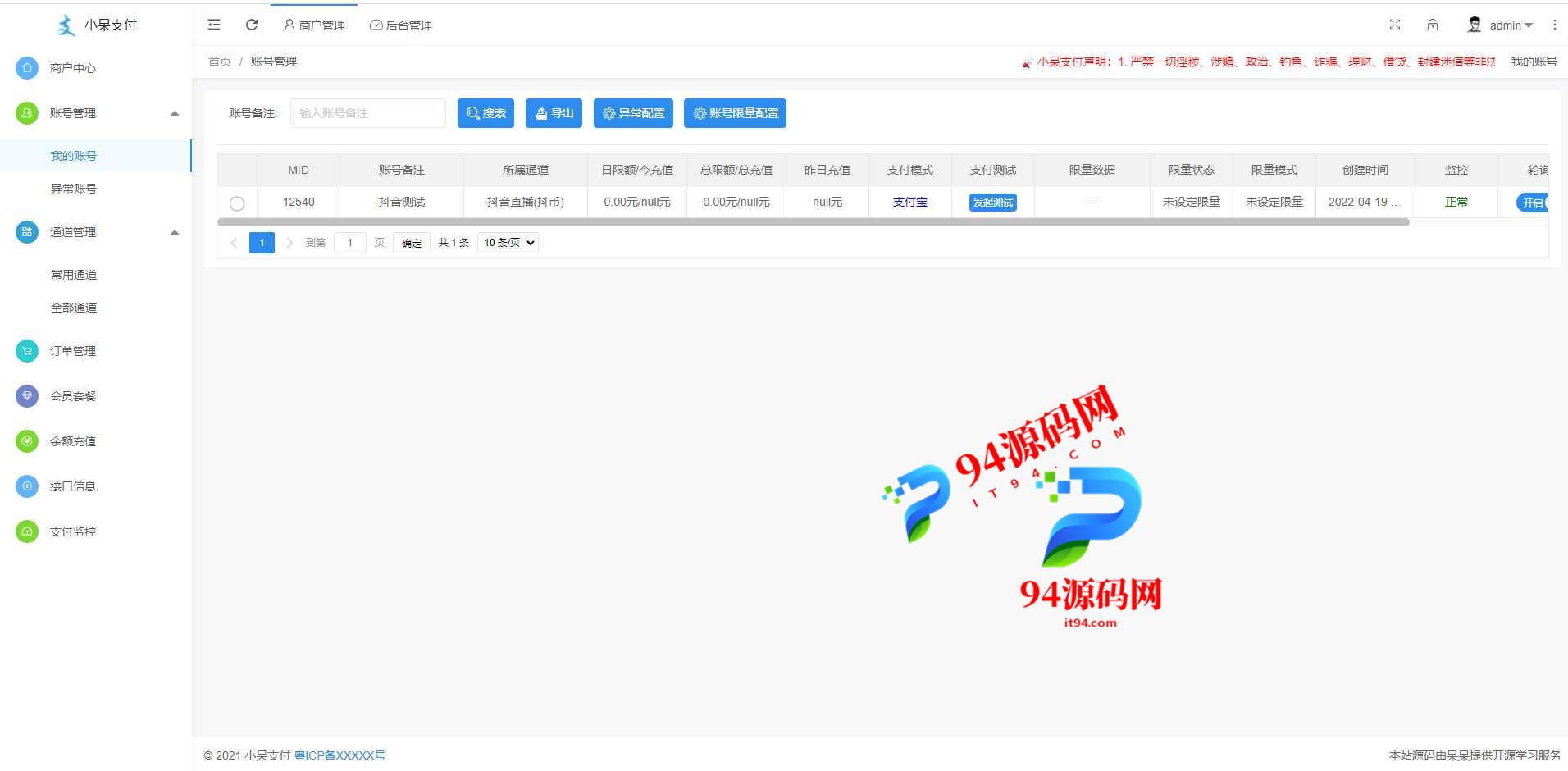Refresh the page with the reload icon
This screenshot has height=771, width=1568.
click(252, 25)
